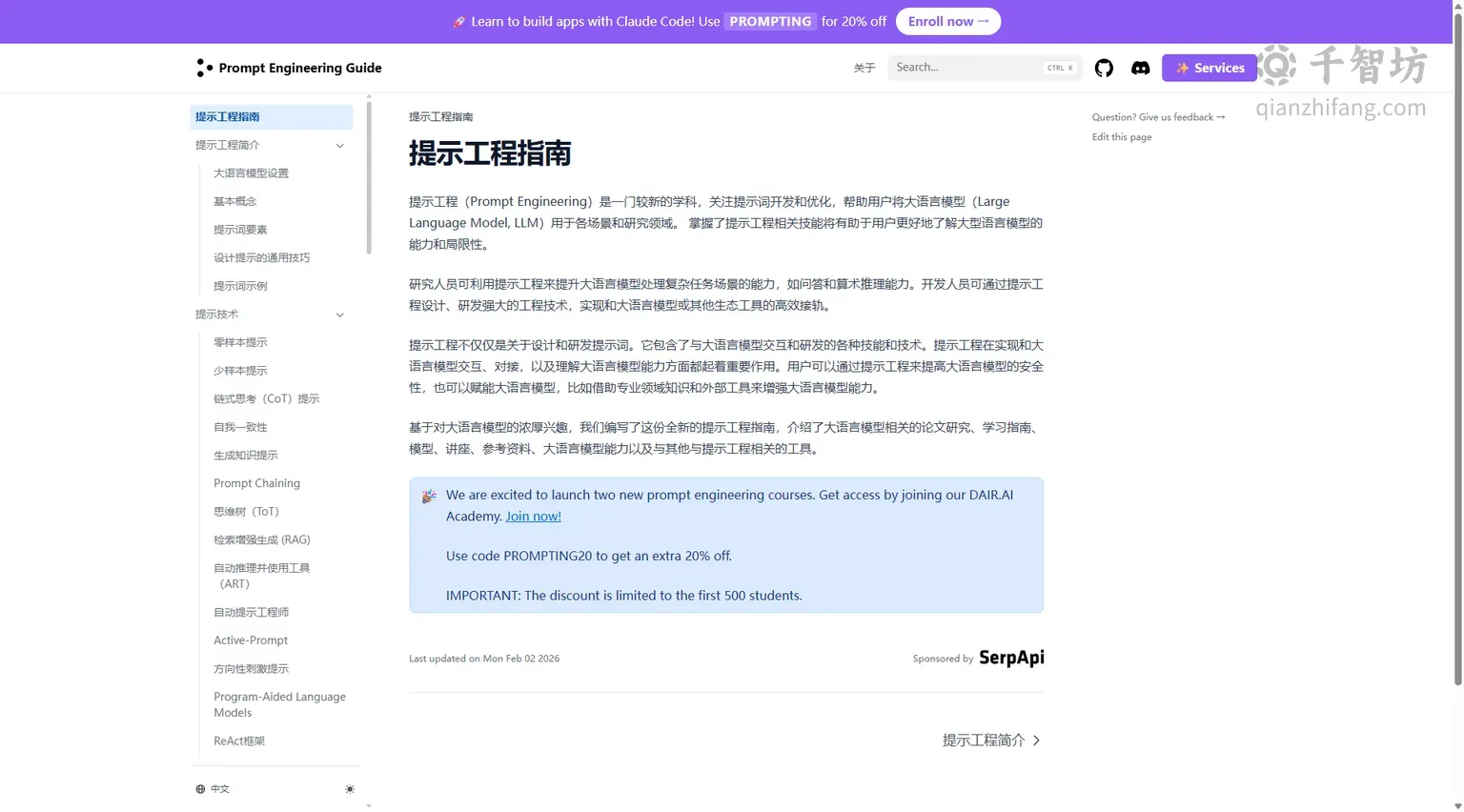
Task: Open 自我一致性 sidebar item
Action: click(240, 427)
